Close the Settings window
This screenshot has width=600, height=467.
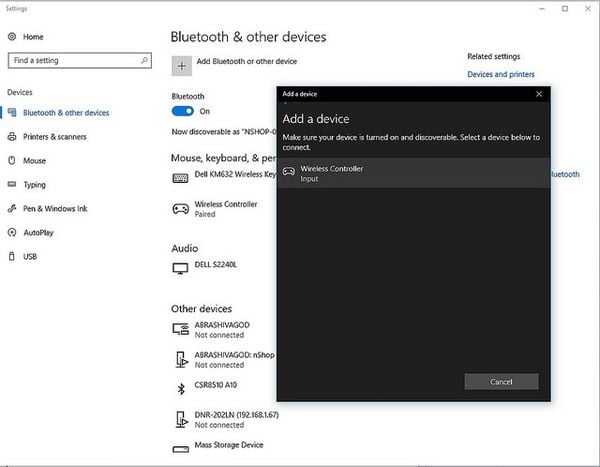click(588, 8)
